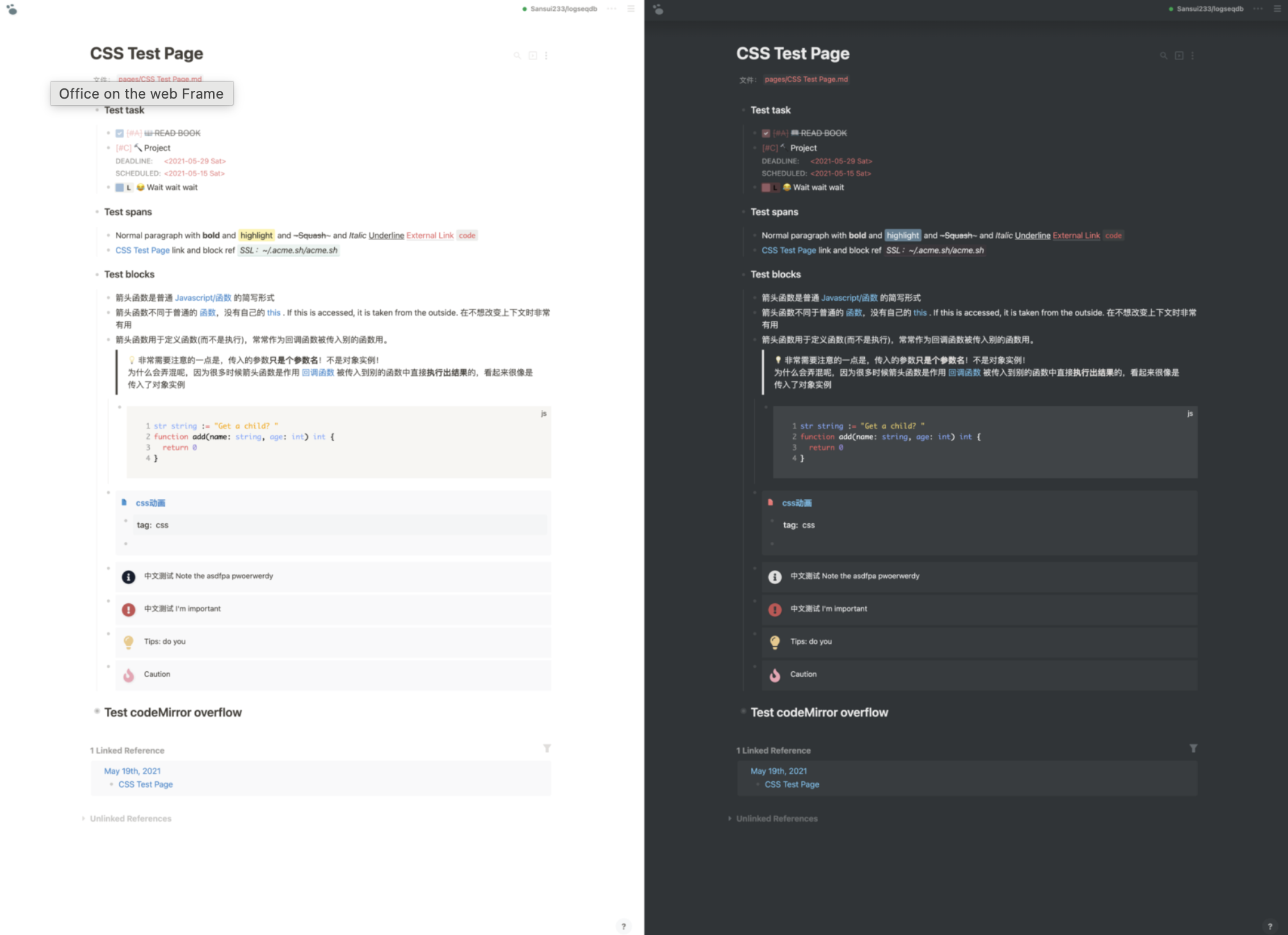This screenshot has height=935, width=1288.
Task: Open the External Link in the light pane
Action: (430, 236)
